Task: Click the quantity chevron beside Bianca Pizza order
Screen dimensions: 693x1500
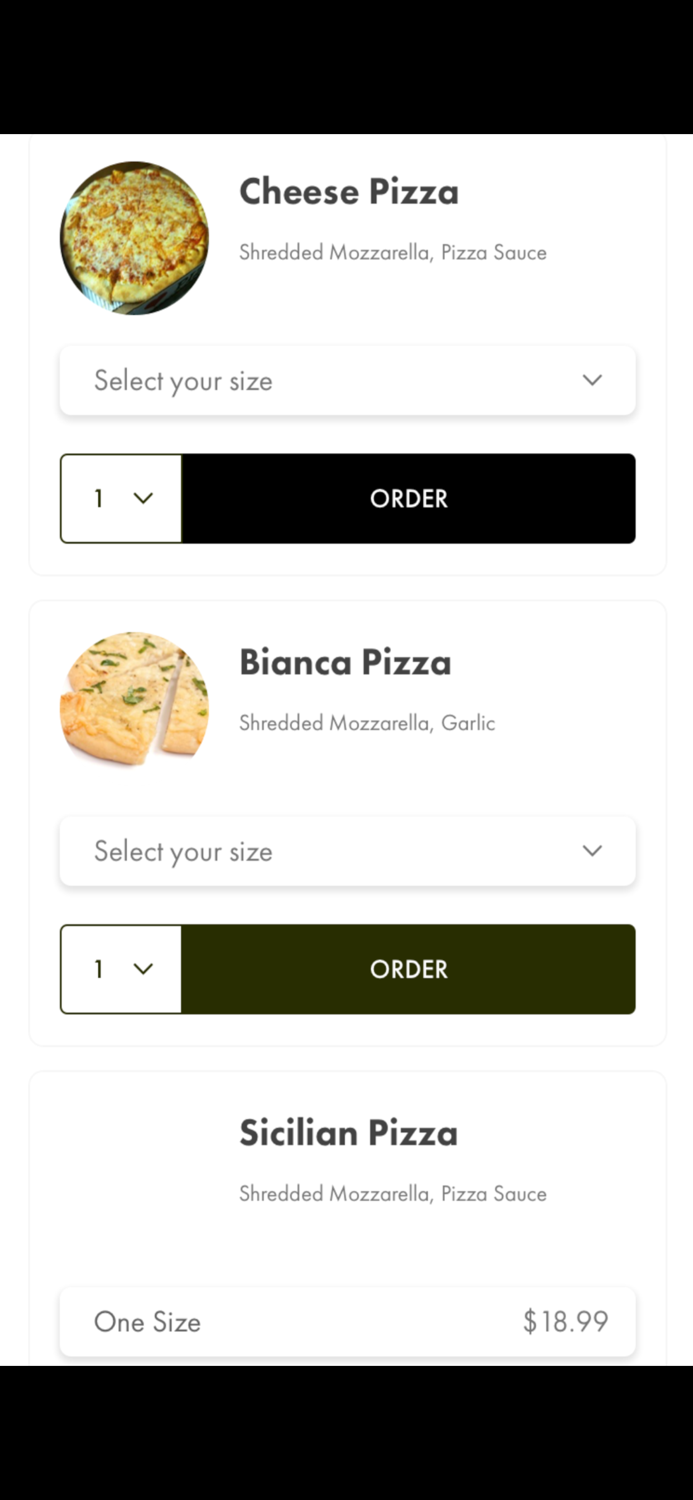Action: coord(143,968)
